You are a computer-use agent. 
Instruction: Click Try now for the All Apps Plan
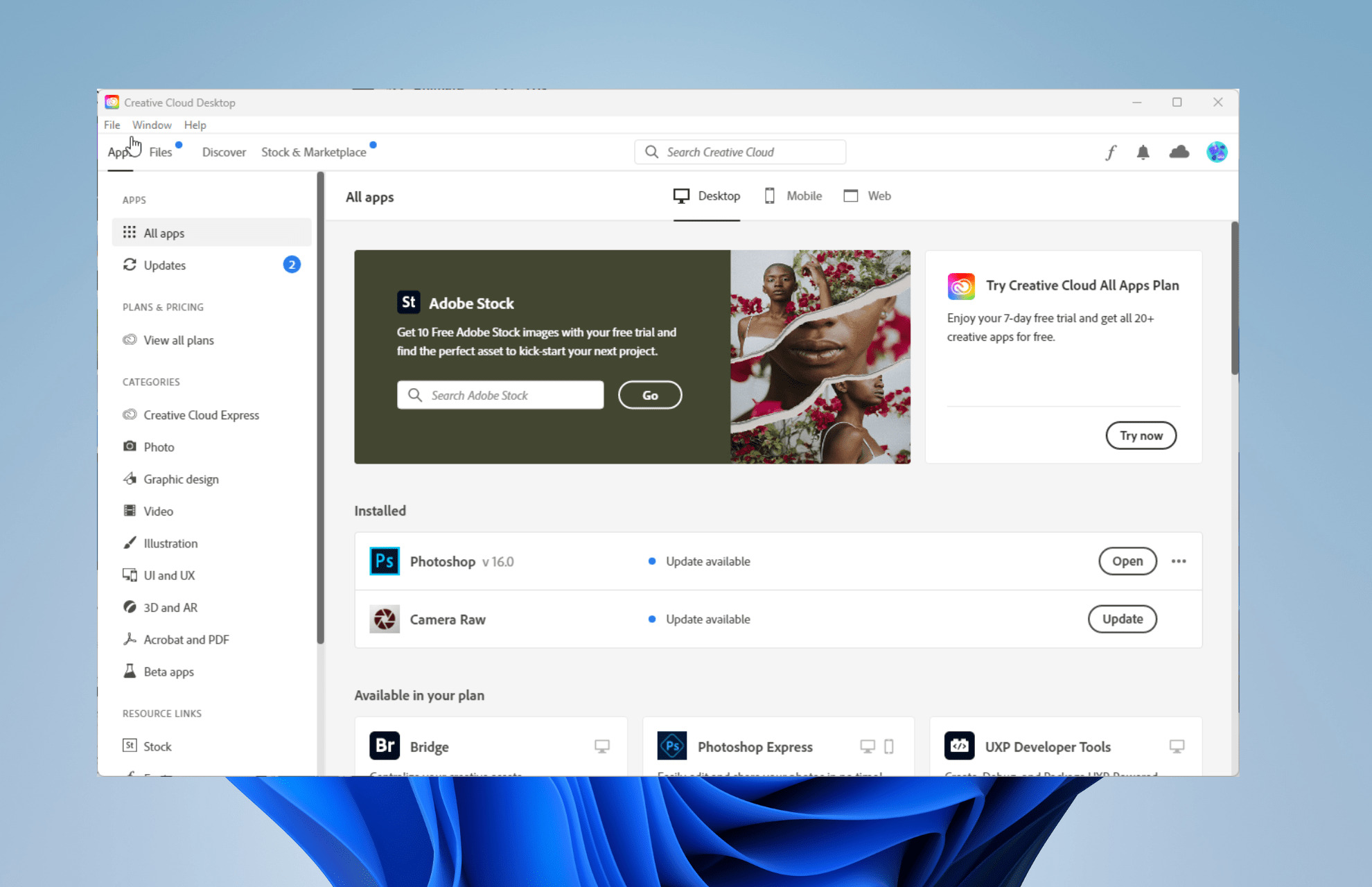[x=1141, y=435]
